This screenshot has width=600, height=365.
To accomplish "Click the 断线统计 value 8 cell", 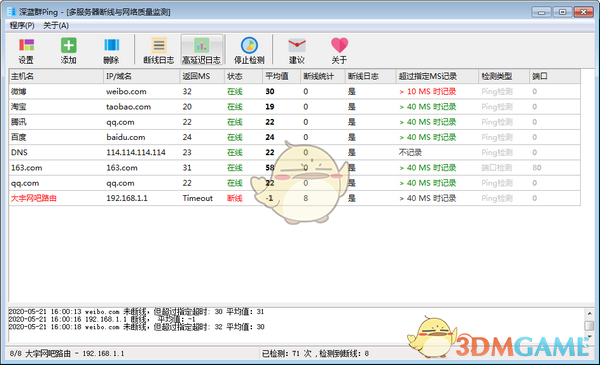I will click(x=305, y=198).
